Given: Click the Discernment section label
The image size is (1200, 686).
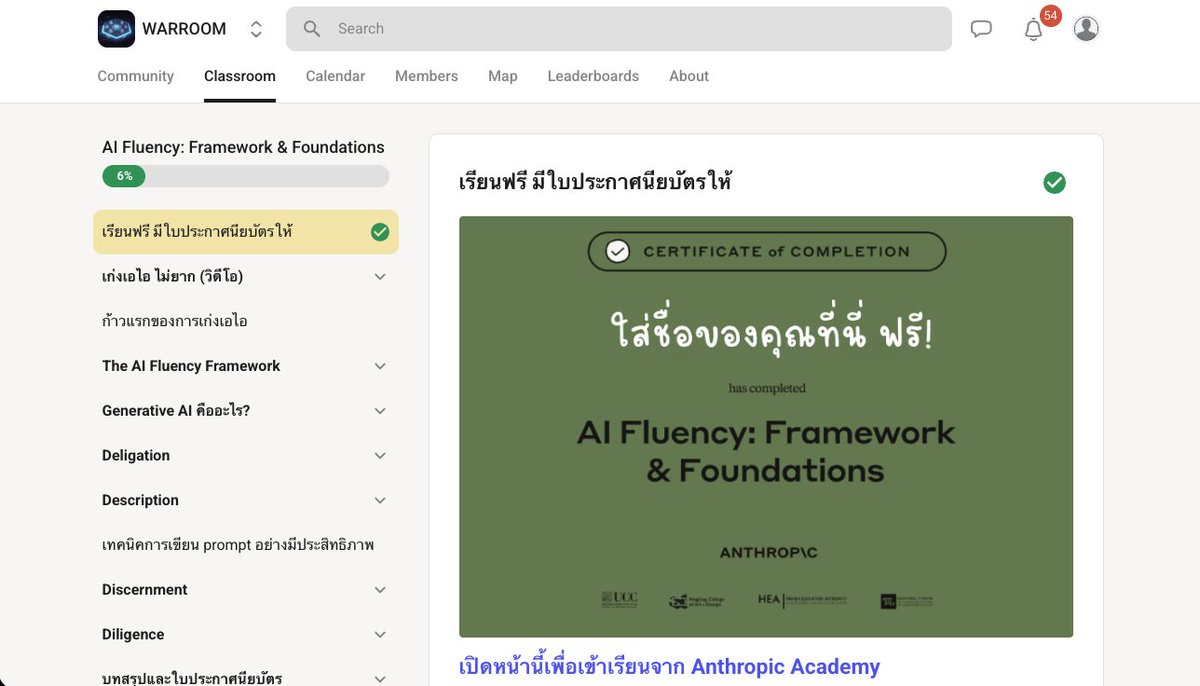Looking at the screenshot, I should point(145,590).
